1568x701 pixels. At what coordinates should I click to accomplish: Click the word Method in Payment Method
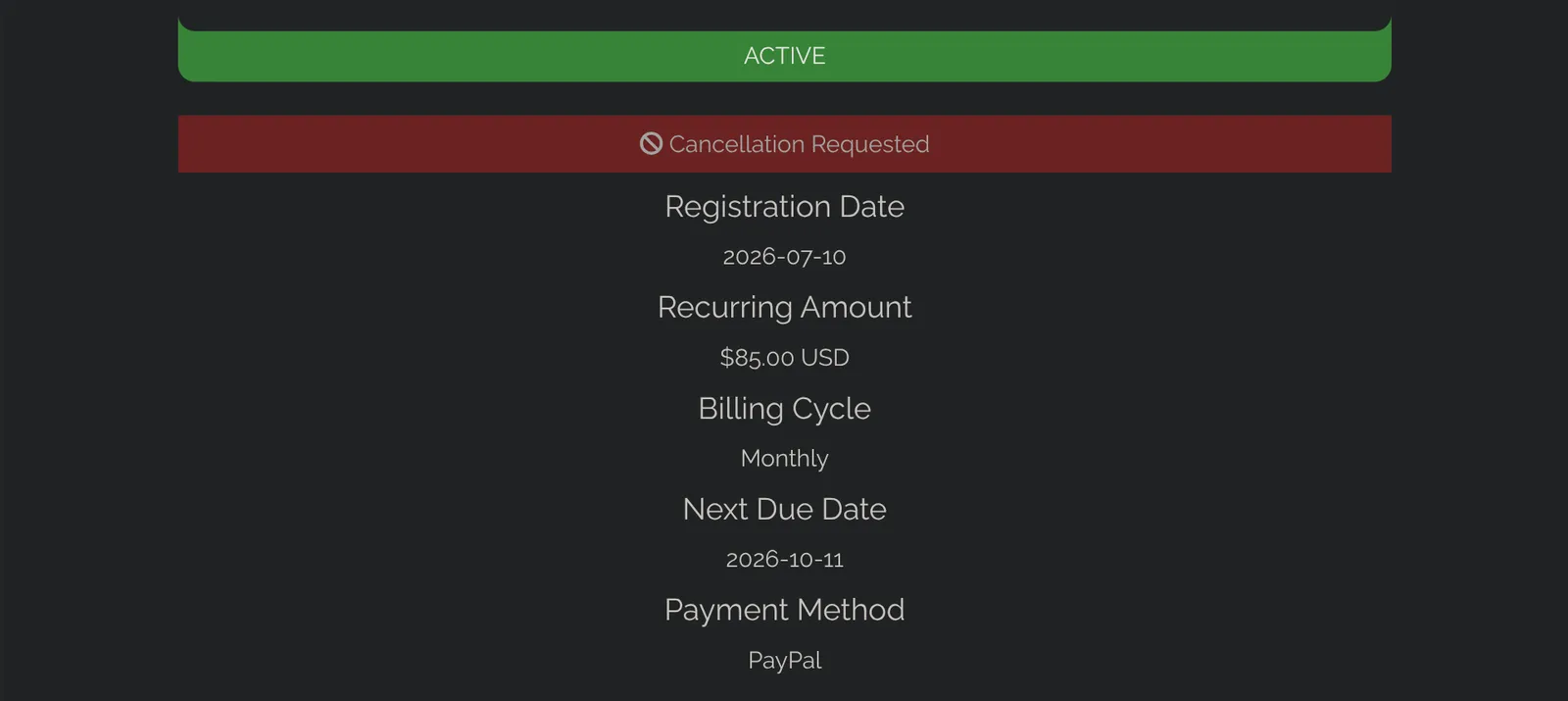click(x=851, y=610)
